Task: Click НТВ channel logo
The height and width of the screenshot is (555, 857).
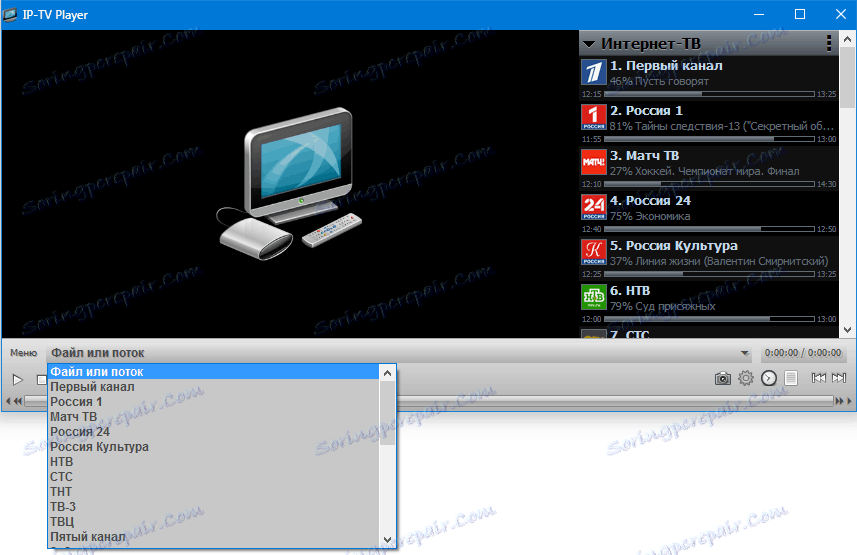Action: 594,296
